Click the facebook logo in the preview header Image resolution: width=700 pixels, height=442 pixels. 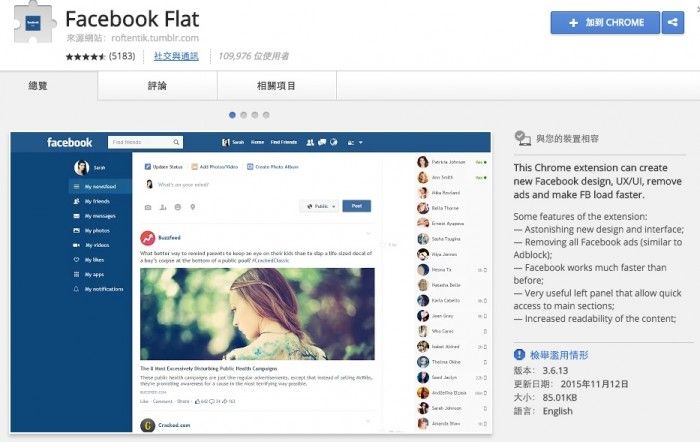coord(70,142)
